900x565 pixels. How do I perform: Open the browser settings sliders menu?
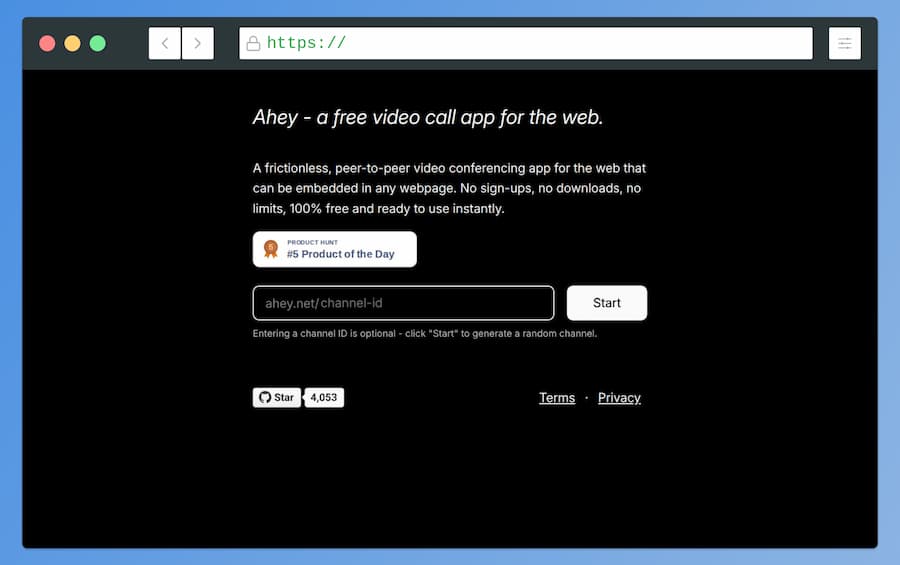844,43
